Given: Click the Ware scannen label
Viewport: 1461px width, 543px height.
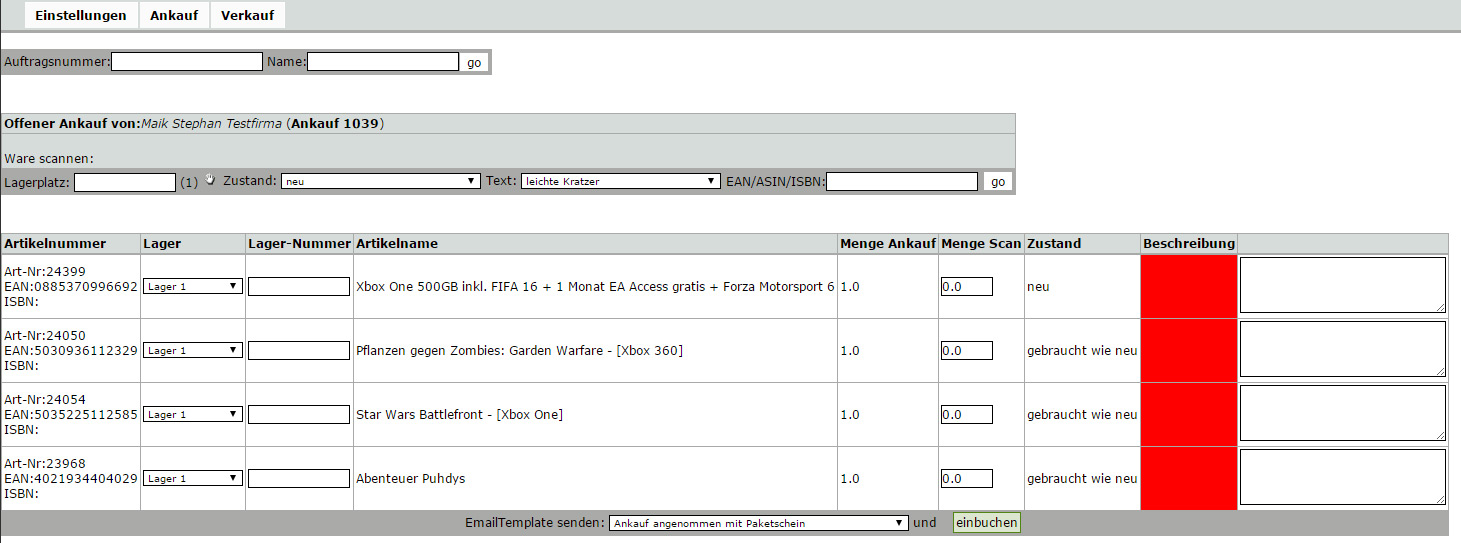Looking at the screenshot, I should coord(49,158).
